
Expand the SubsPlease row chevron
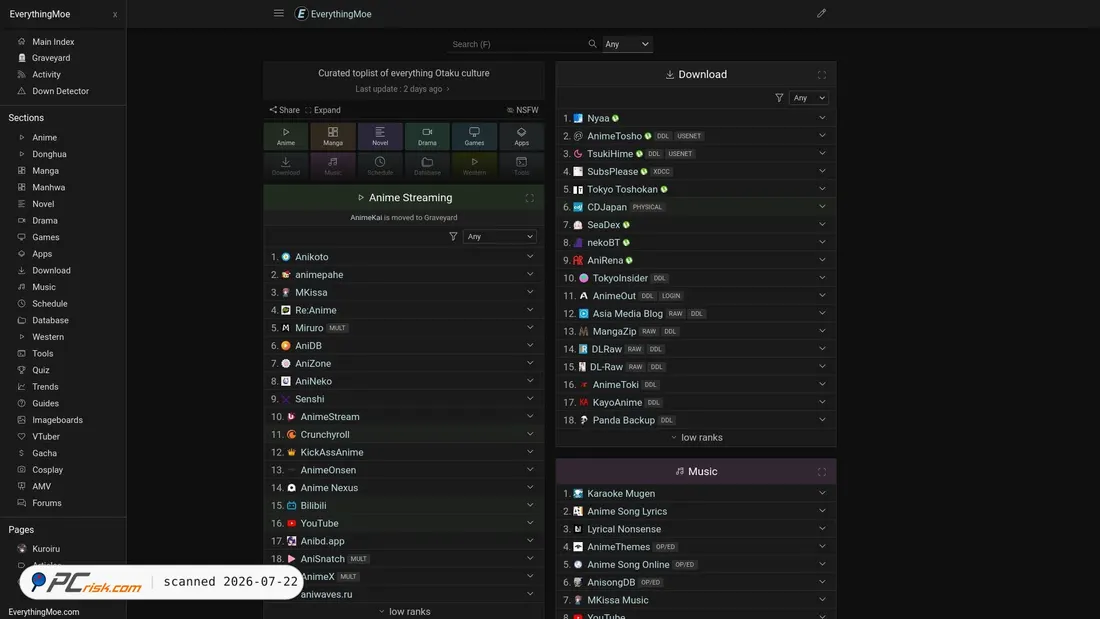point(821,171)
